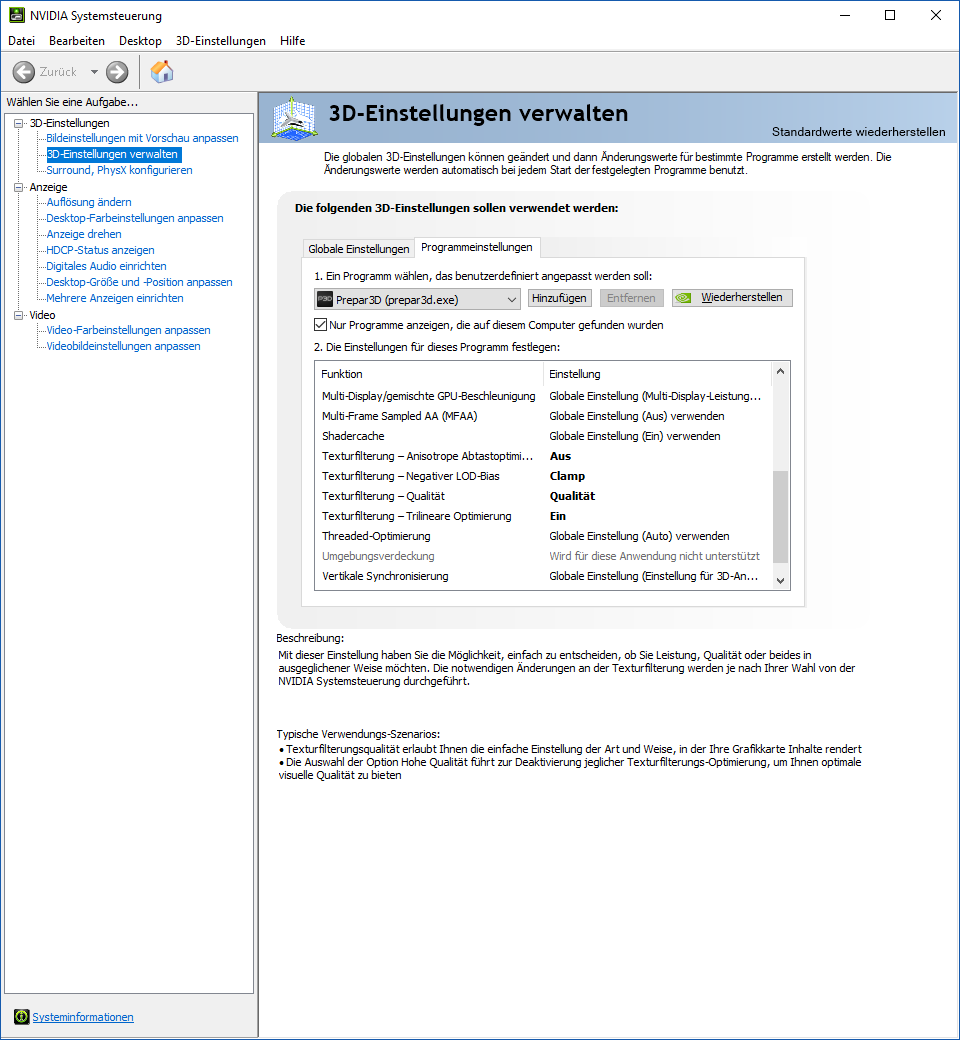
Task: Open Anzeige drehen task
Action: pyautogui.click(x=84, y=233)
